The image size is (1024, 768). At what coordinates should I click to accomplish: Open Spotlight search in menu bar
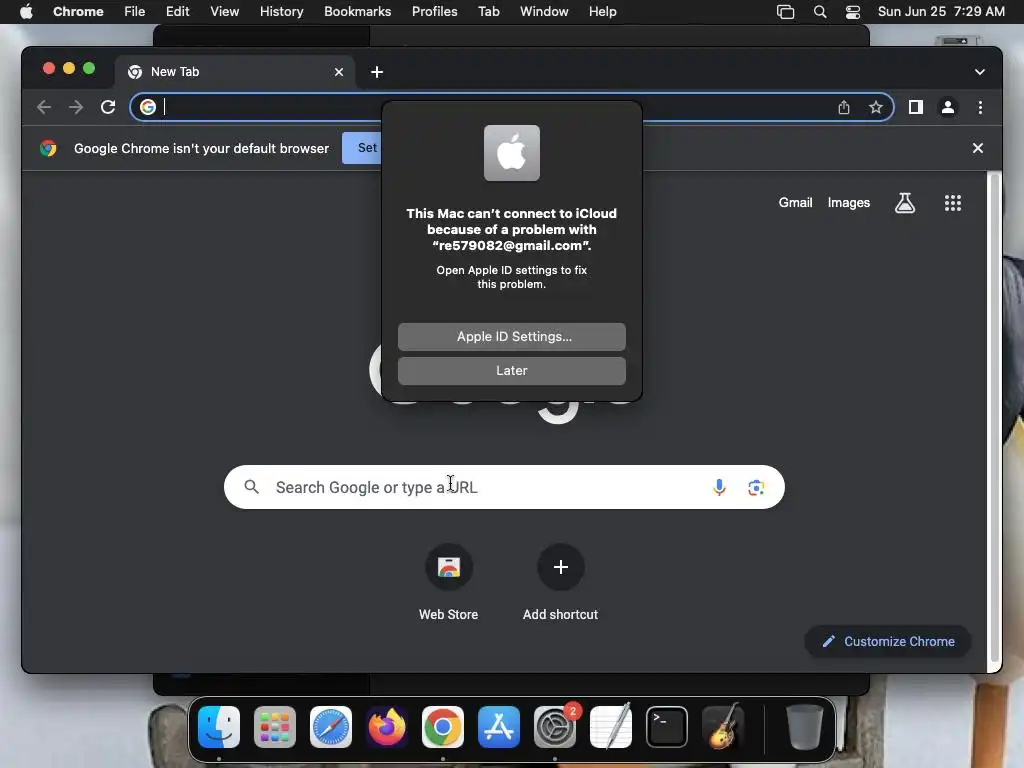tap(820, 12)
